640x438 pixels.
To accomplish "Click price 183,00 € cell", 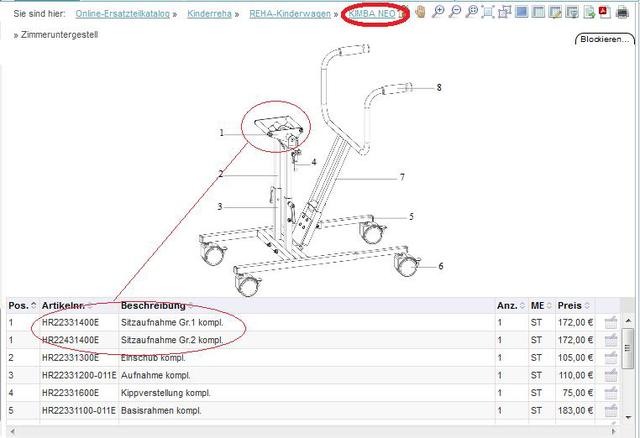I will [575, 410].
